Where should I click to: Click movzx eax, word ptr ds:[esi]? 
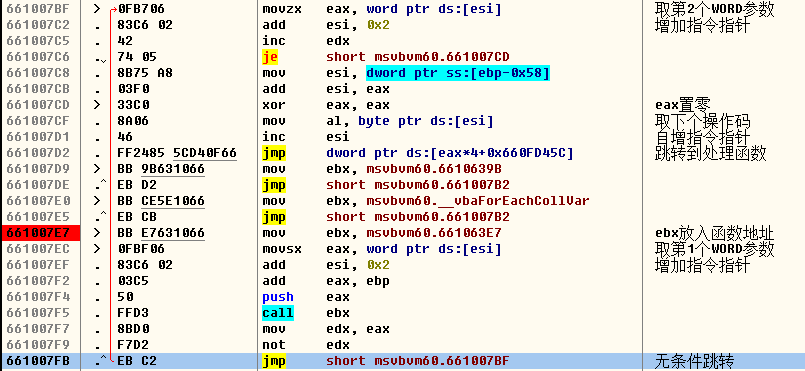click(x=381, y=9)
